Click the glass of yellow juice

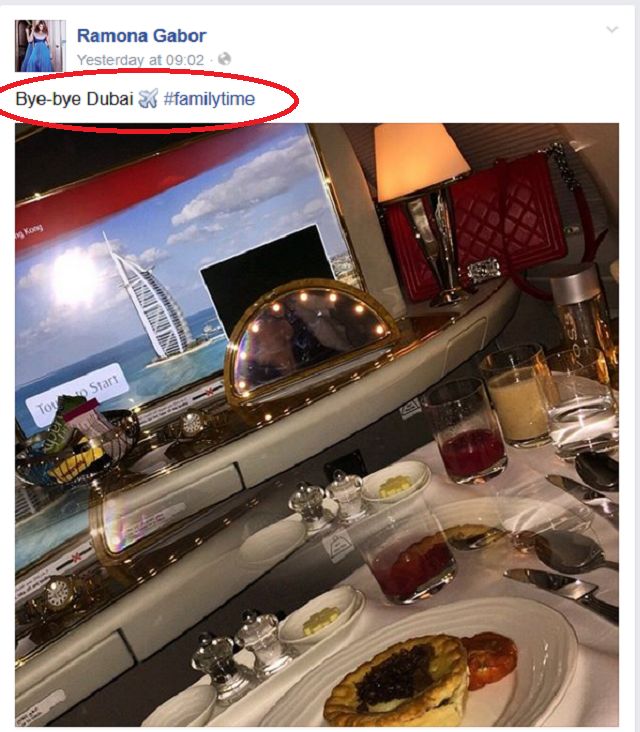(517, 396)
